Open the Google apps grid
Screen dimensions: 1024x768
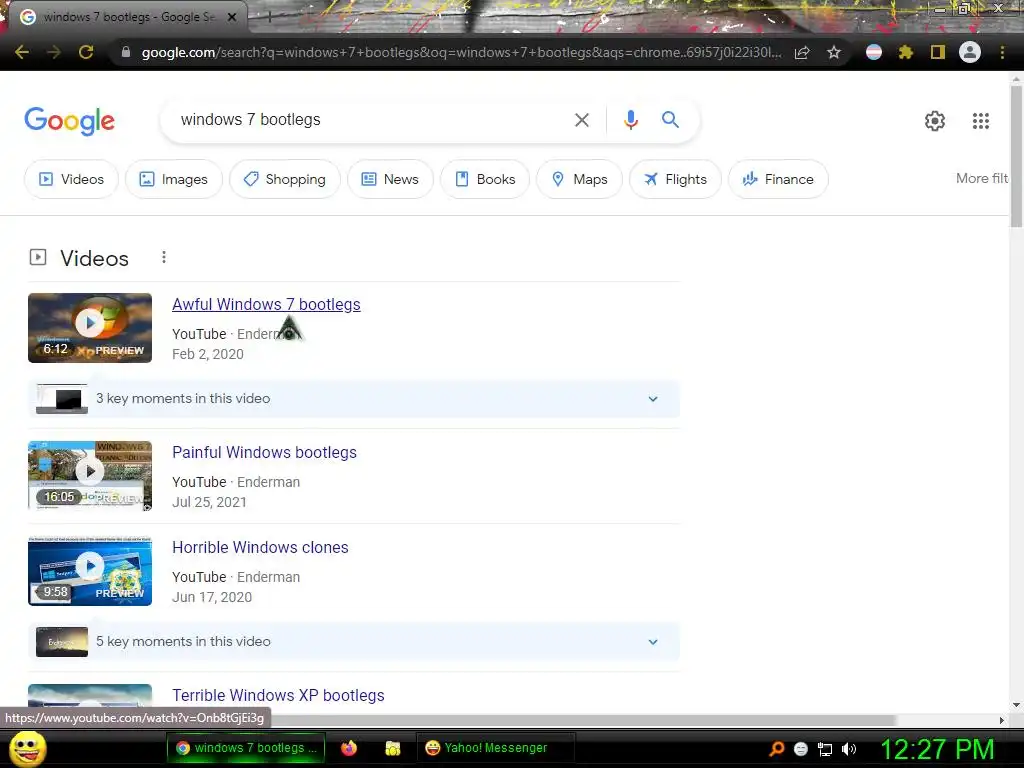click(x=981, y=121)
